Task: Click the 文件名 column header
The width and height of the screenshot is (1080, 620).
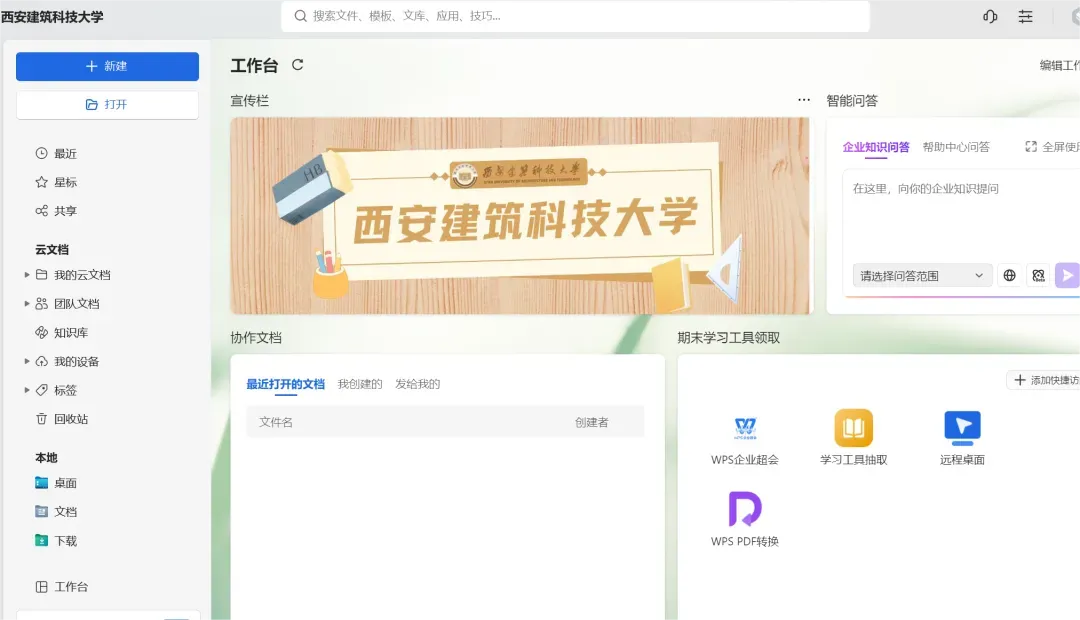Action: 276,422
